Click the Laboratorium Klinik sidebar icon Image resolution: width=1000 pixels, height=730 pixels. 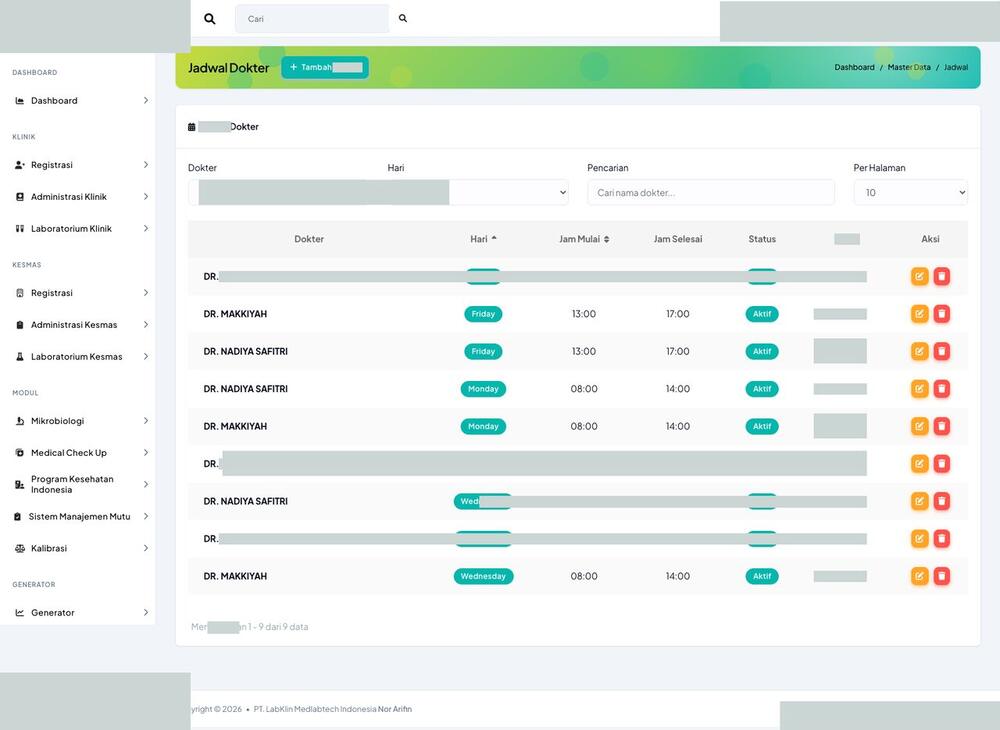(x=20, y=228)
